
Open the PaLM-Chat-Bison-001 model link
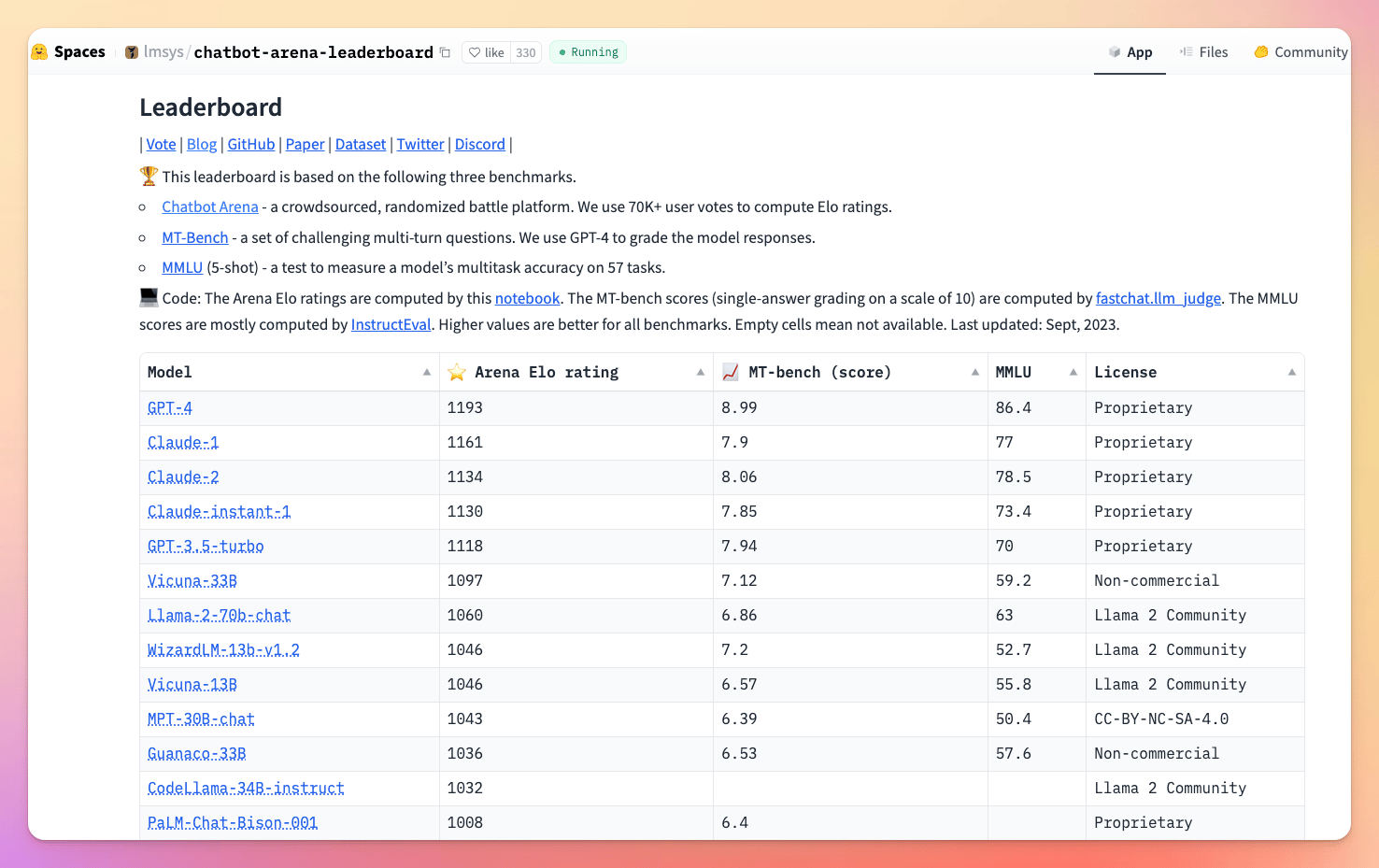point(233,823)
